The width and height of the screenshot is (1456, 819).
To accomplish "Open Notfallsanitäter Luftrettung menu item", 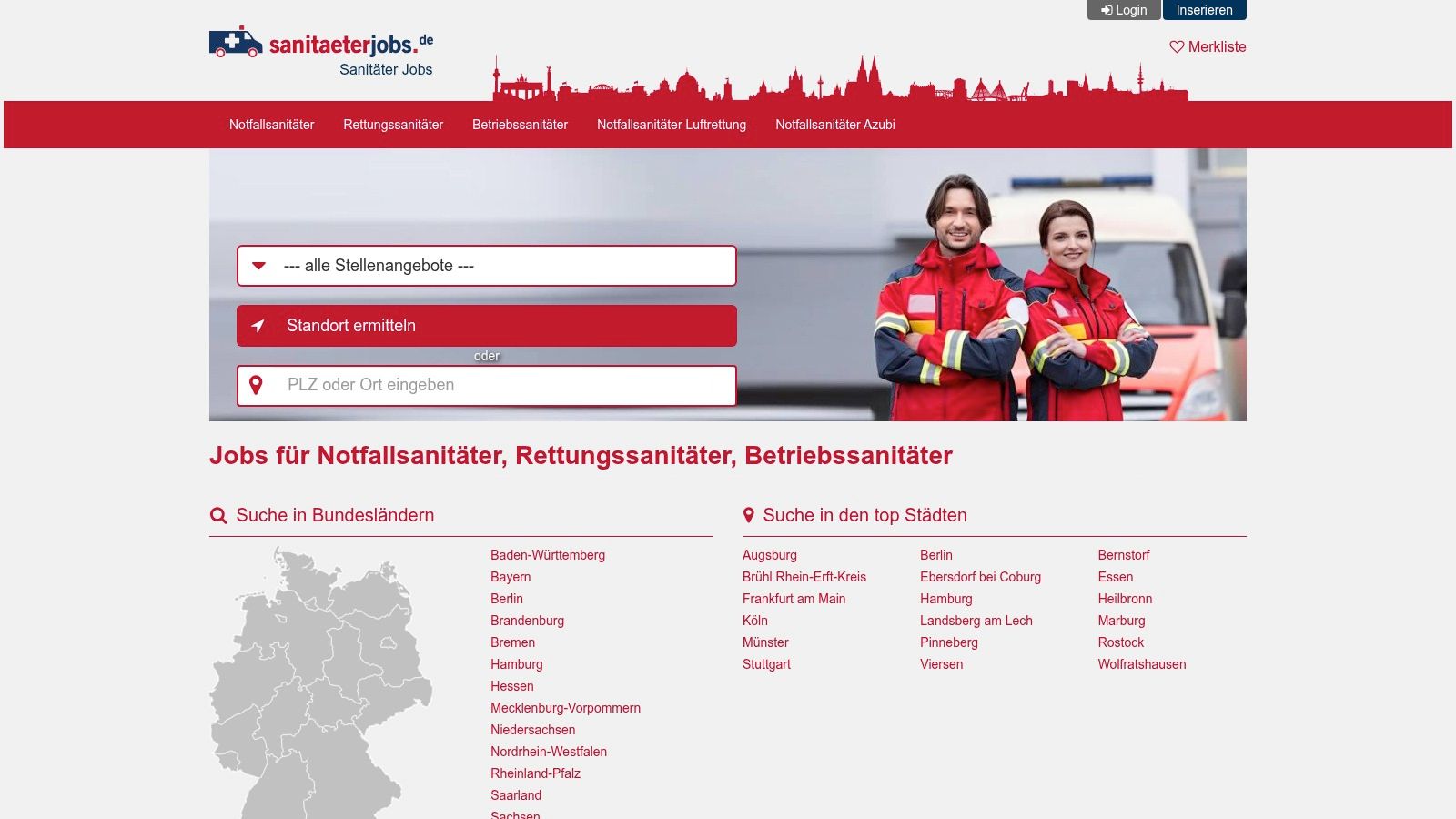I will click(x=672, y=125).
